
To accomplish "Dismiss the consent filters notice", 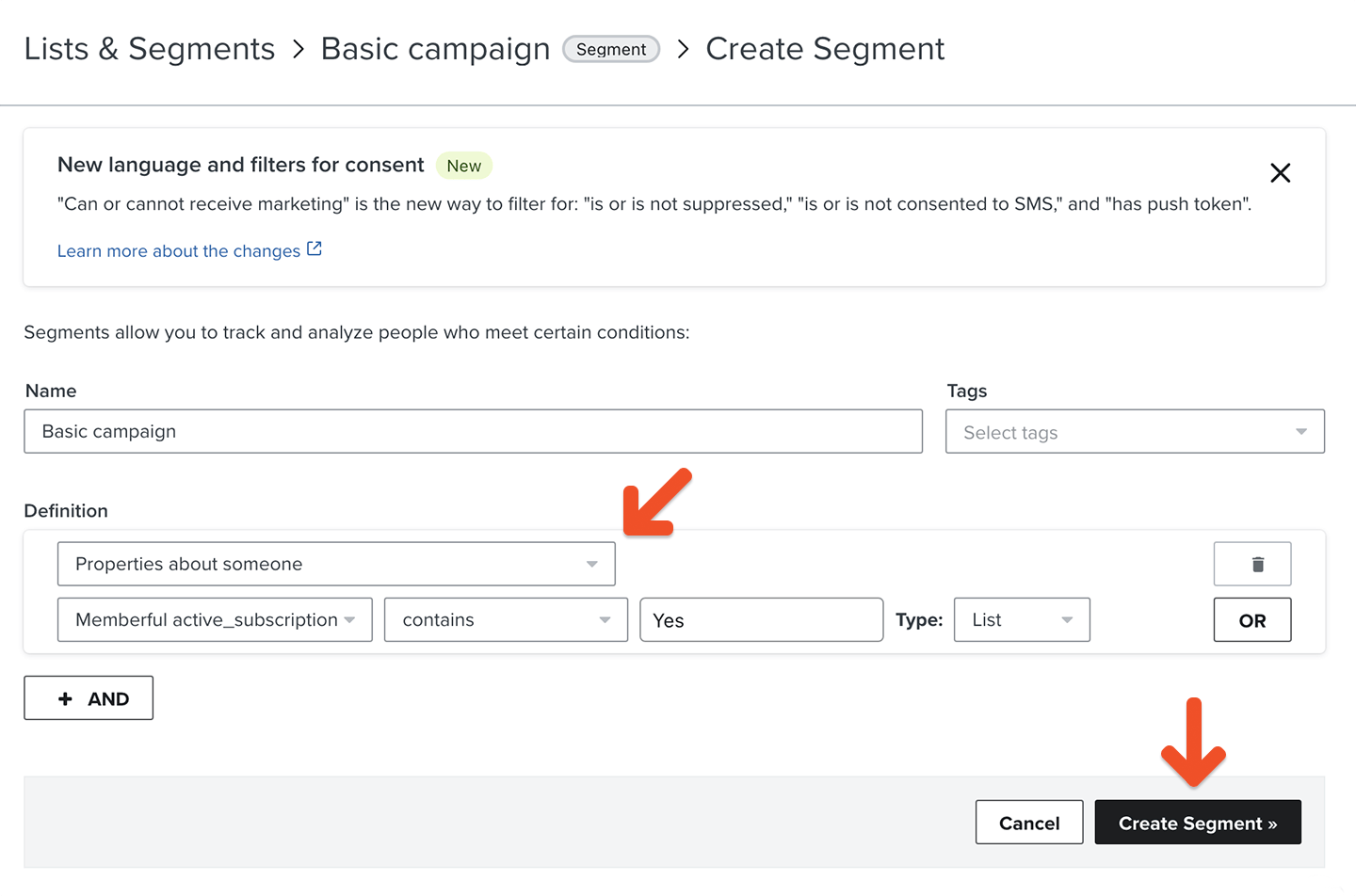I will tap(1280, 173).
